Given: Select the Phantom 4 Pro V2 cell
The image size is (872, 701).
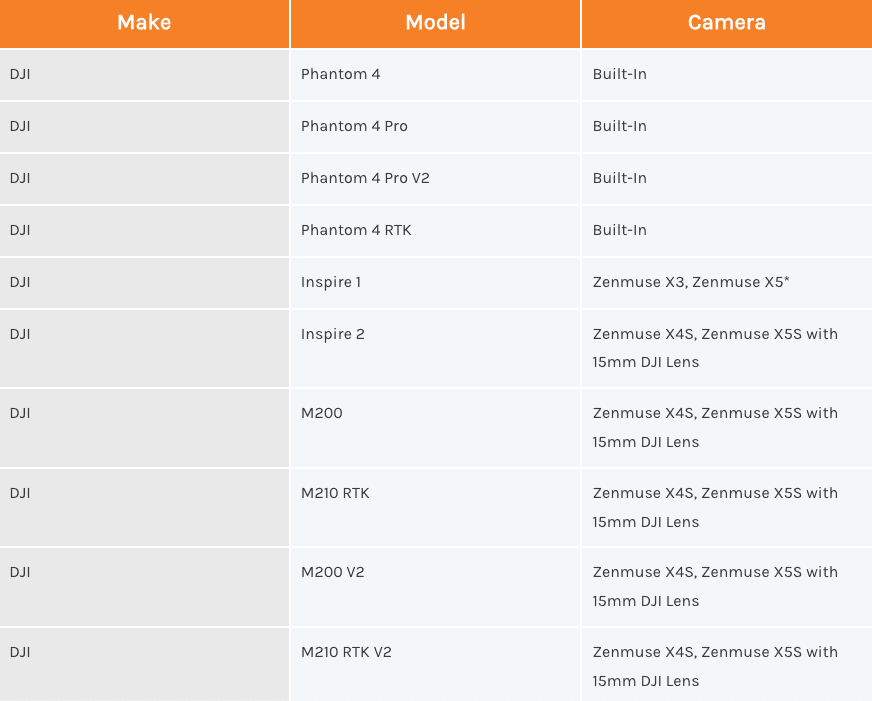Looking at the screenshot, I should (435, 178).
